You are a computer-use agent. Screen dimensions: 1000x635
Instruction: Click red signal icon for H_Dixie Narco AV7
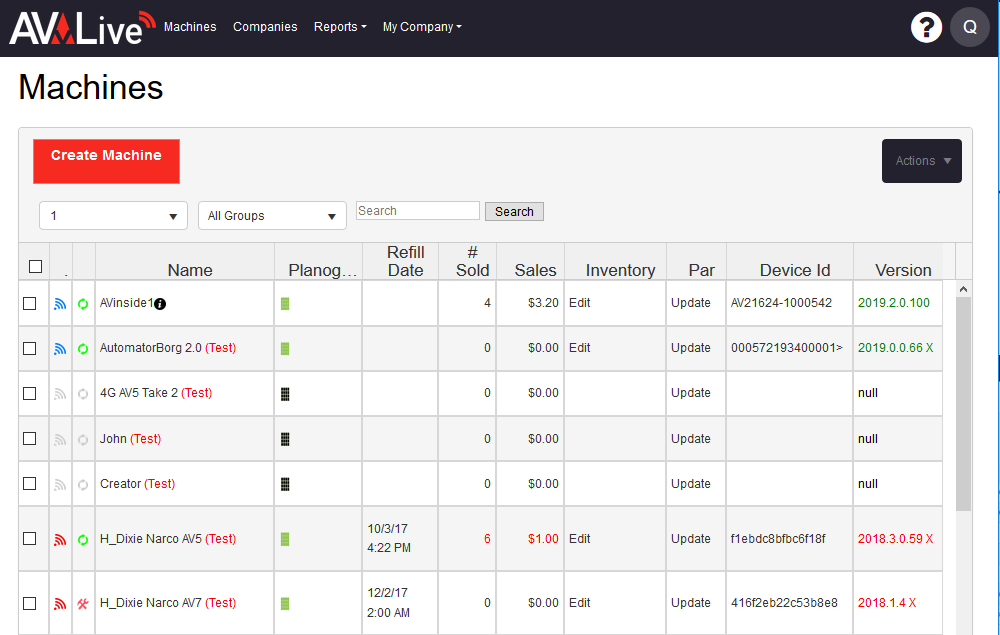point(60,604)
